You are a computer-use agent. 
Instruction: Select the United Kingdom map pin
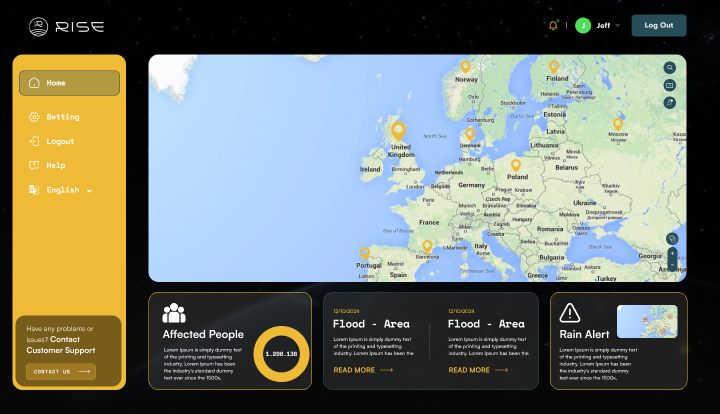click(x=398, y=130)
